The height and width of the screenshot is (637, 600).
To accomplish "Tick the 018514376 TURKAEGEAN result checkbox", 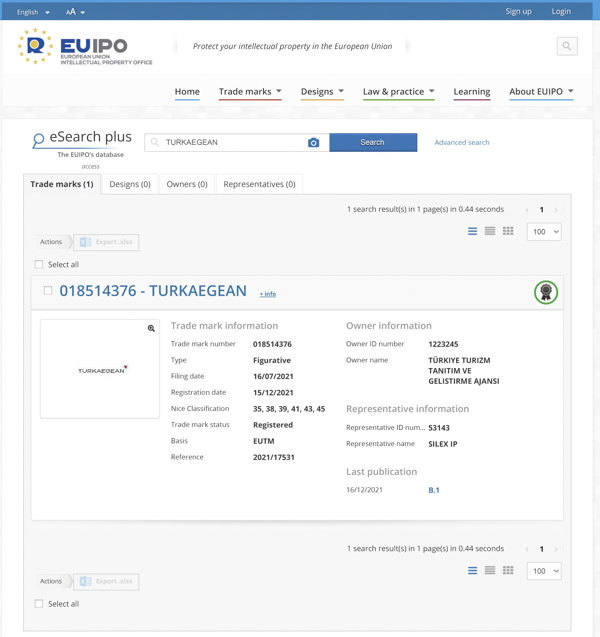I will point(48,290).
